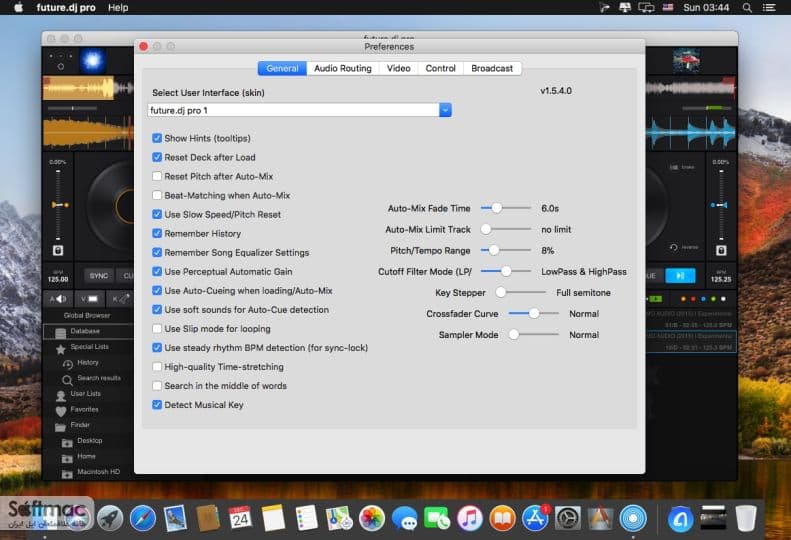Click the History clock icon in browser

[68, 364]
